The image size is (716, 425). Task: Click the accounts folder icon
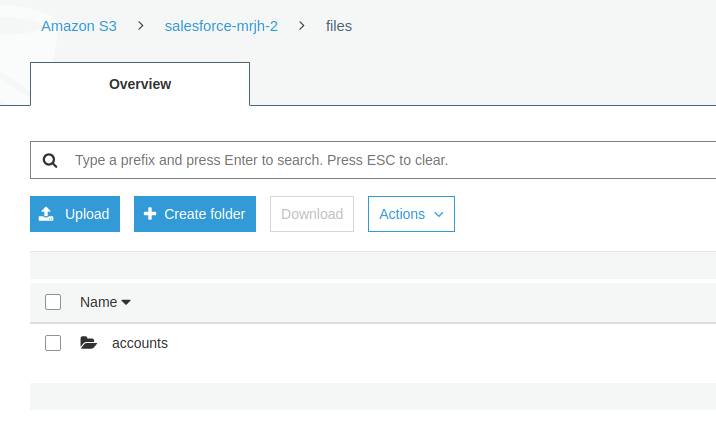coord(88,343)
